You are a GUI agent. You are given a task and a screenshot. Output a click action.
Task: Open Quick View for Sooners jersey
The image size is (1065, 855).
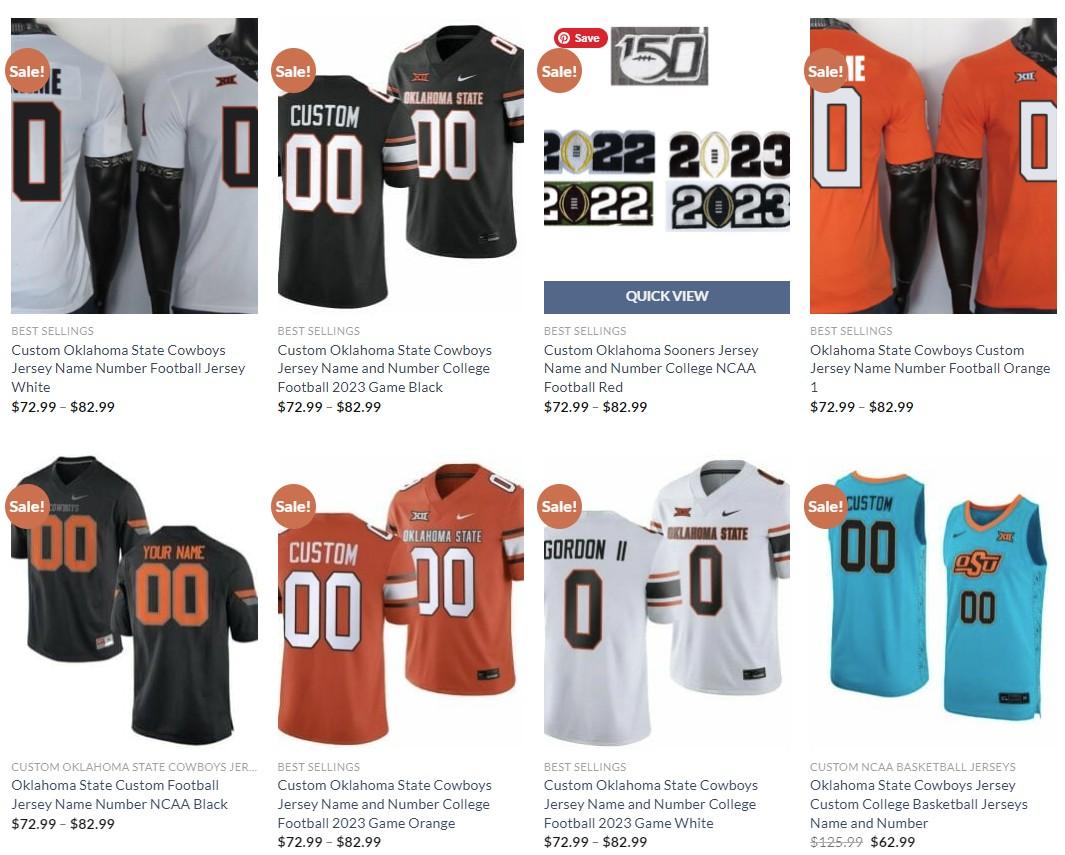[666, 297]
